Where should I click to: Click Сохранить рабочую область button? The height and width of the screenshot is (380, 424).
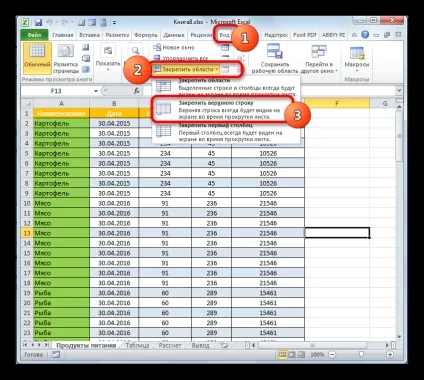[275, 59]
